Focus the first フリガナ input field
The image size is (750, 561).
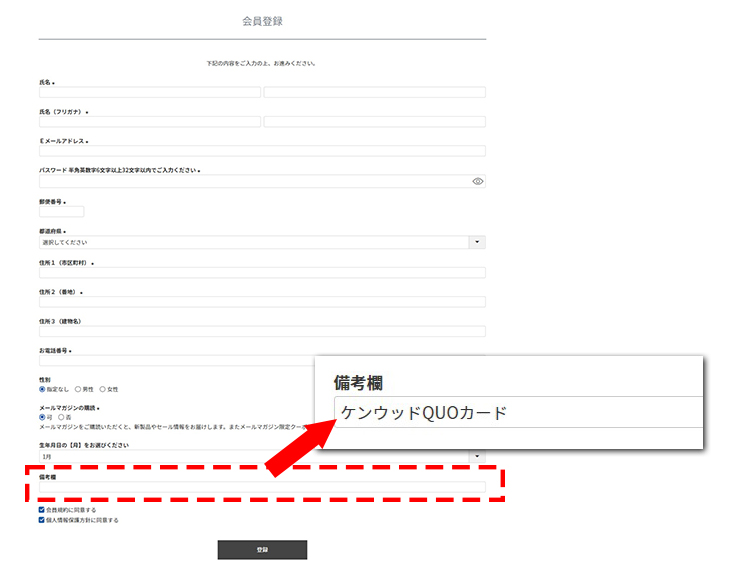[x=149, y=122]
